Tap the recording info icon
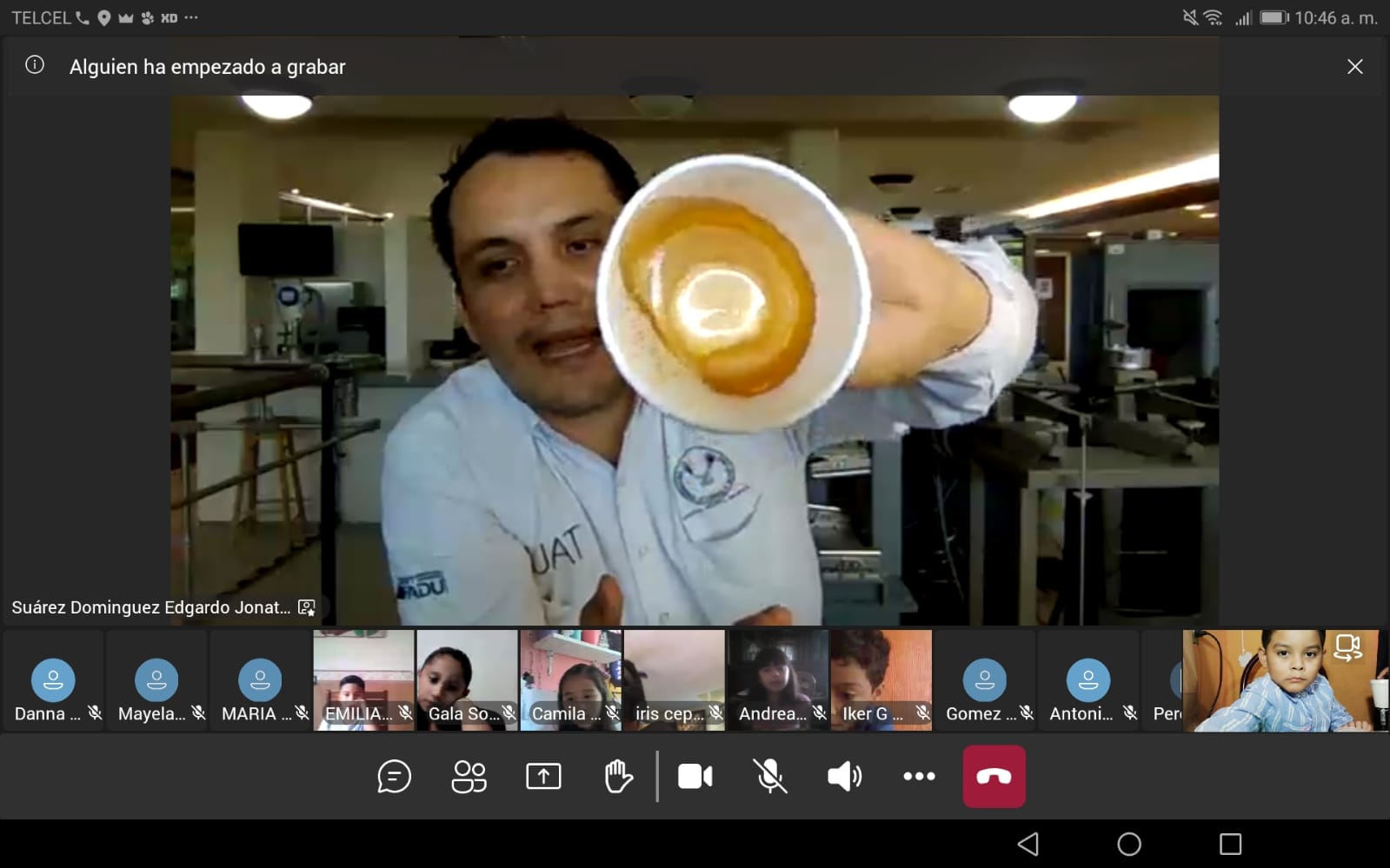The height and width of the screenshot is (868, 1390). (x=35, y=65)
